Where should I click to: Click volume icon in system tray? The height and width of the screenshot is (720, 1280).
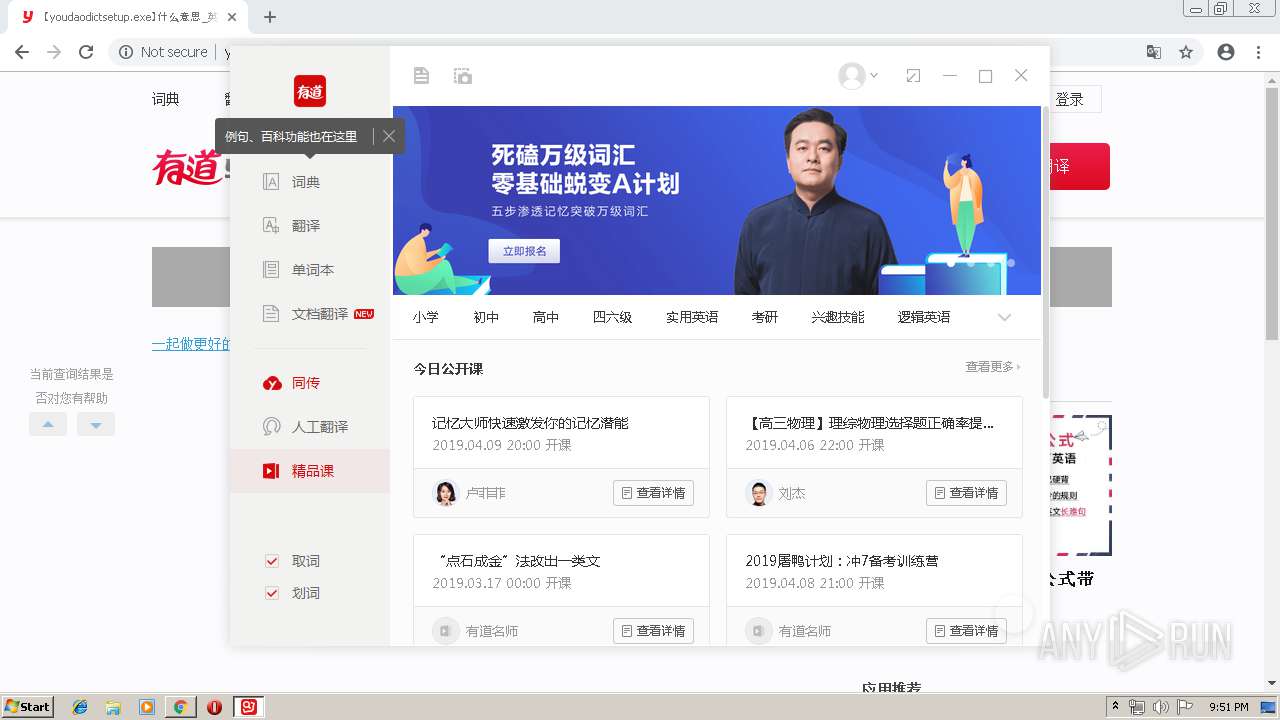coord(1160,707)
